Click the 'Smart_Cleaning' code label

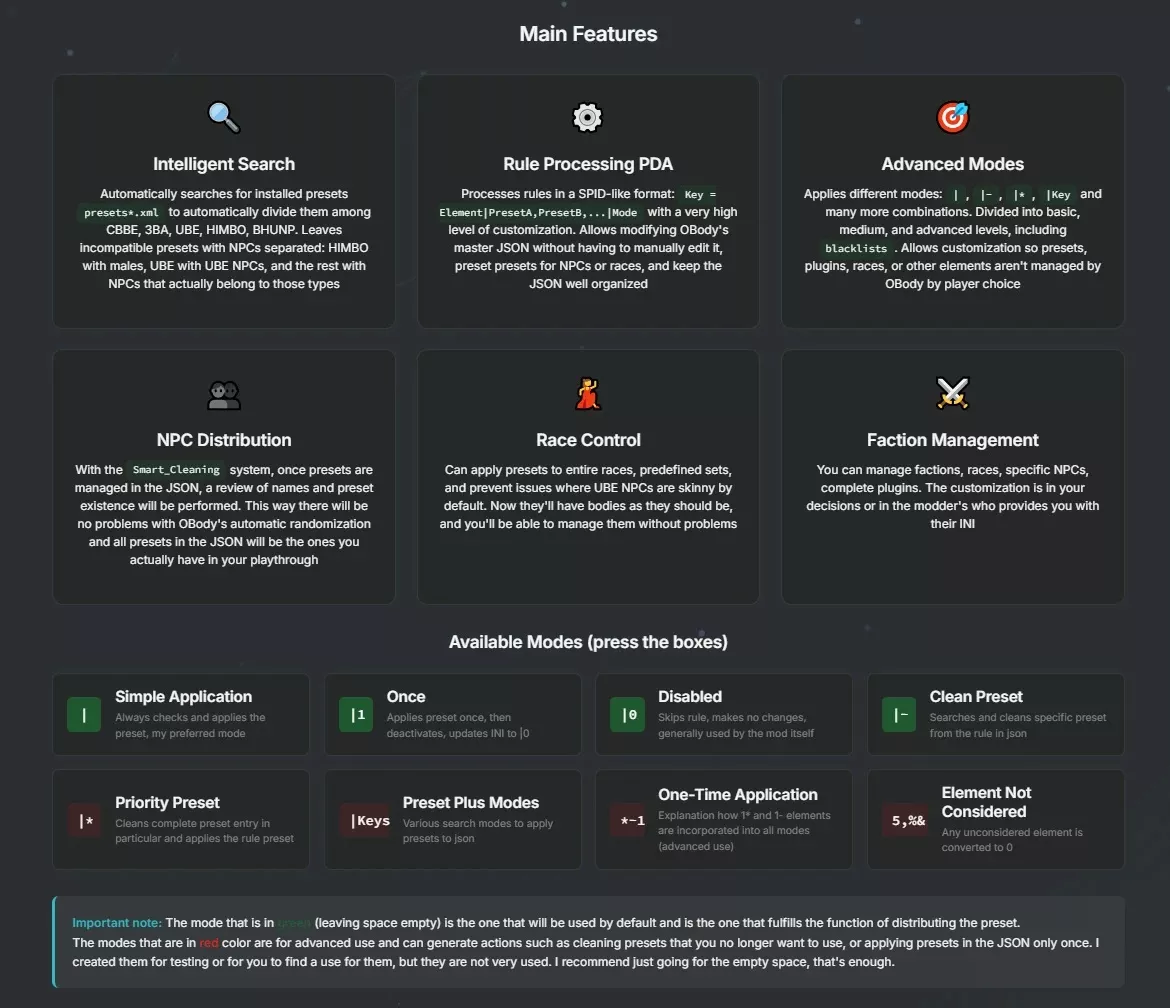tap(176, 469)
